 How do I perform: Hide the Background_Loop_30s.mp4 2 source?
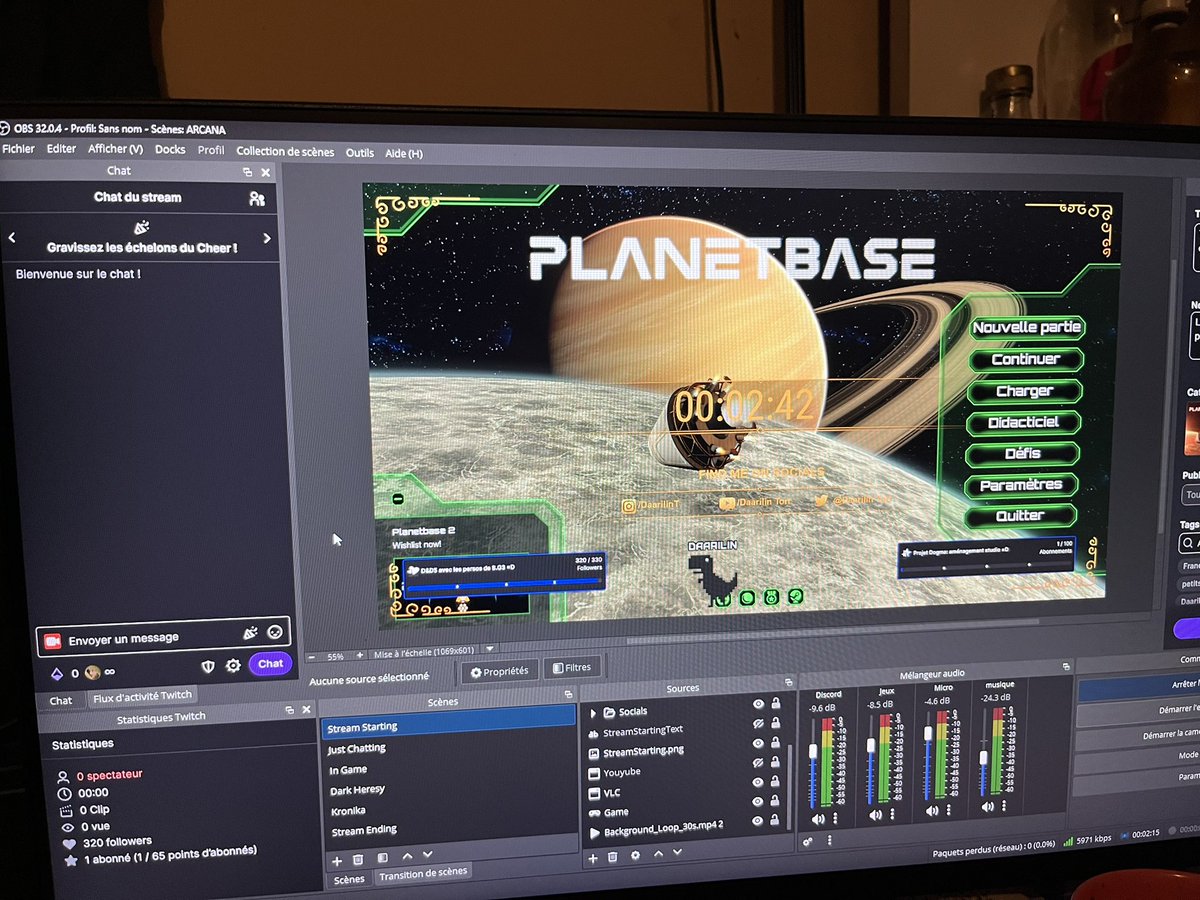pyautogui.click(x=758, y=821)
